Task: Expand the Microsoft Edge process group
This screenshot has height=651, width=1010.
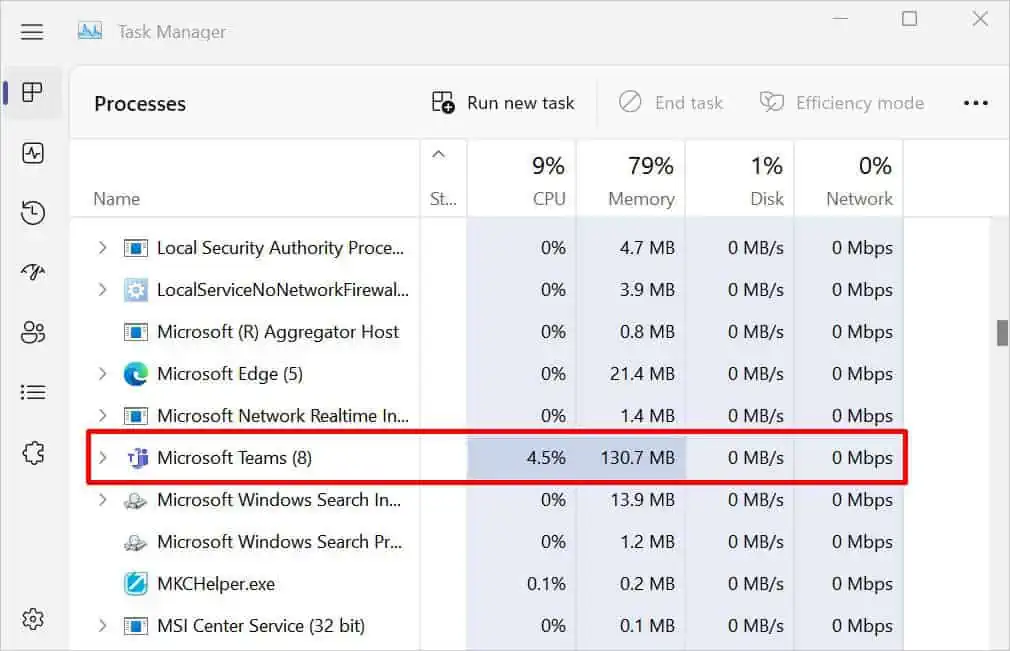Action: [102, 374]
